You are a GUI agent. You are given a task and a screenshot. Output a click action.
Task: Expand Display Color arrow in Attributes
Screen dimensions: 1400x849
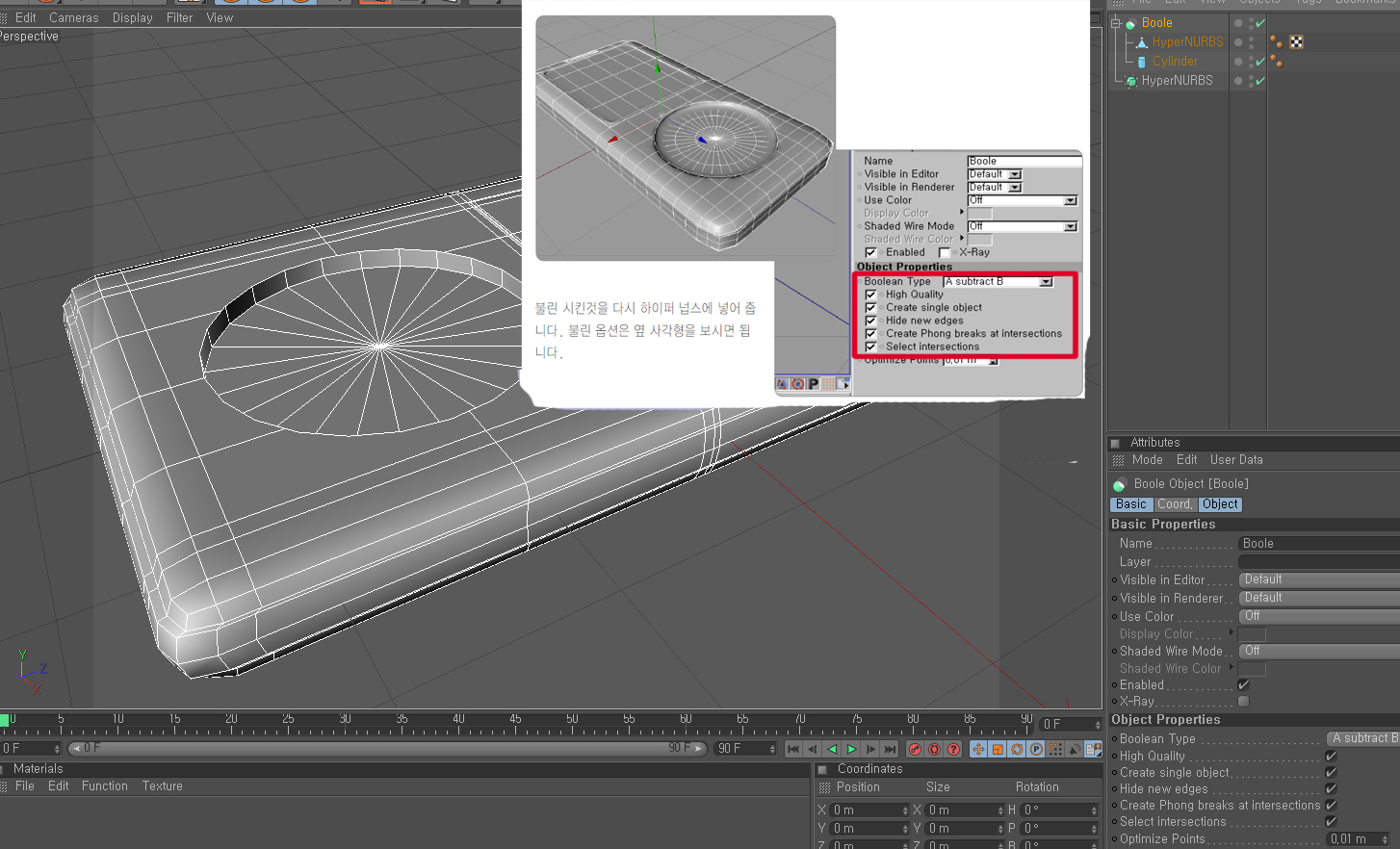tap(1231, 632)
